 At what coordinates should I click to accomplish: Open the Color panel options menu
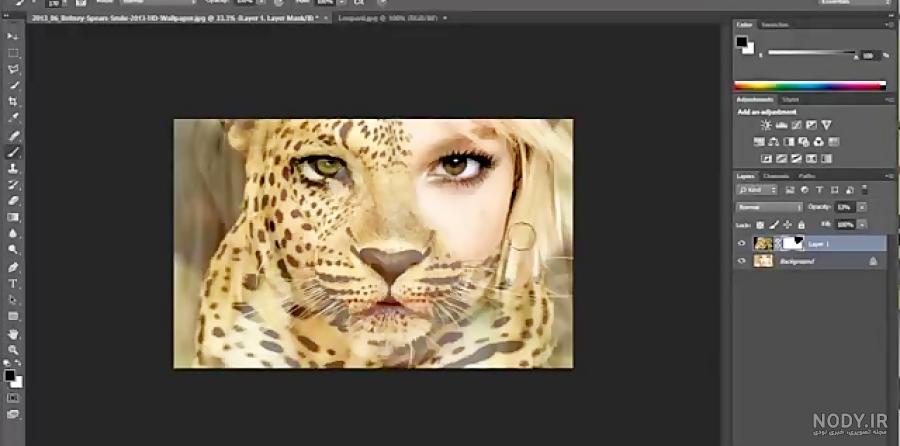[x=889, y=25]
